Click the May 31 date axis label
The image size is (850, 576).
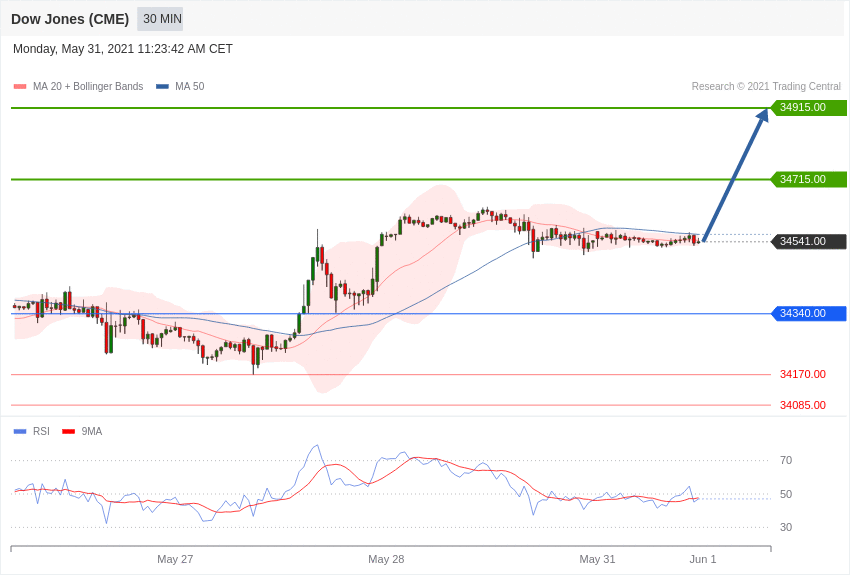597,559
